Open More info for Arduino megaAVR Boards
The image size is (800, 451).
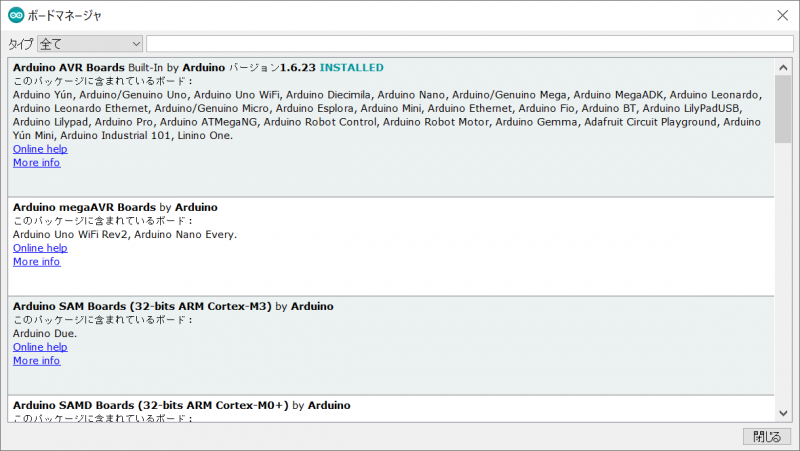click(x=36, y=262)
